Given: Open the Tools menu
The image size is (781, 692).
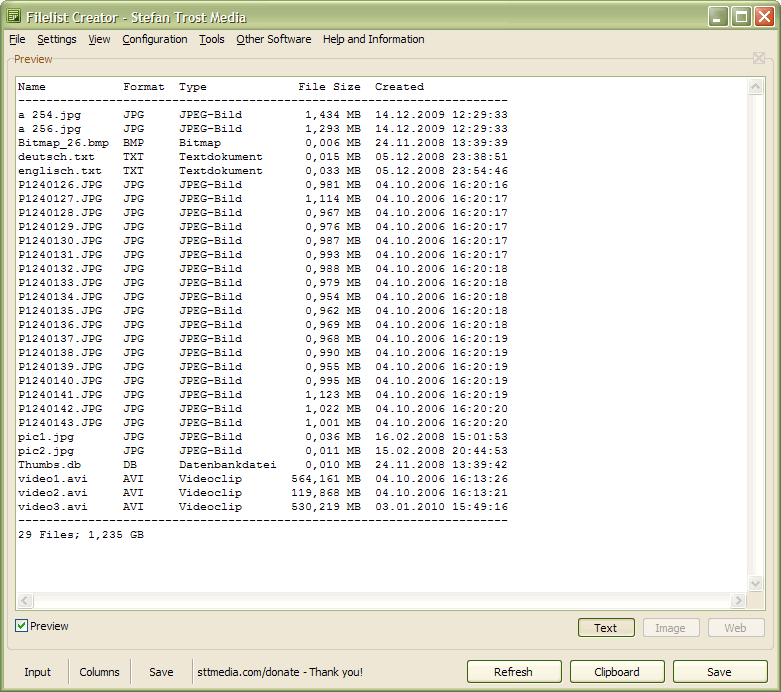Looking at the screenshot, I should [212, 39].
